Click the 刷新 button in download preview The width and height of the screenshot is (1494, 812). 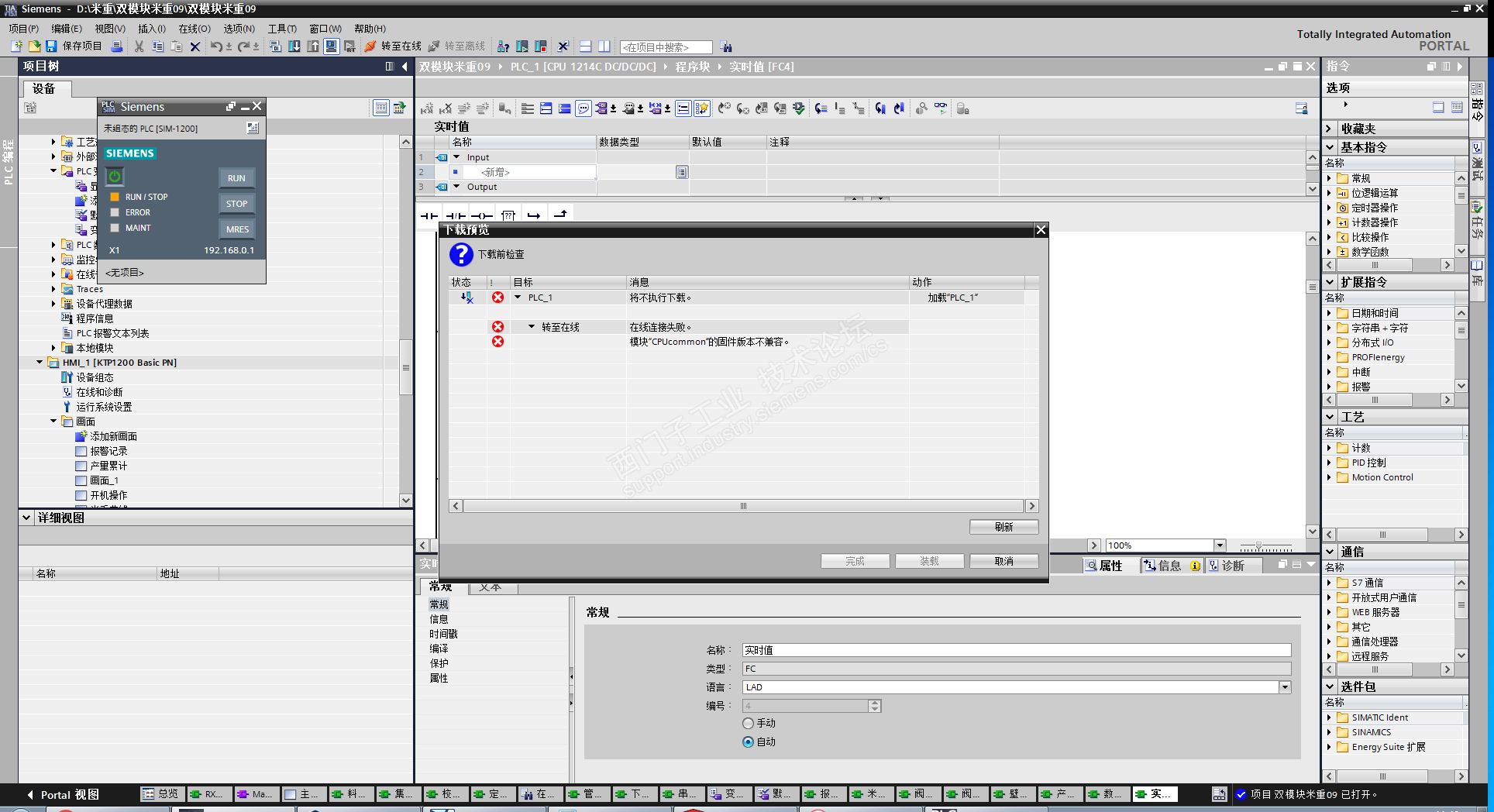pyautogui.click(x=1003, y=527)
